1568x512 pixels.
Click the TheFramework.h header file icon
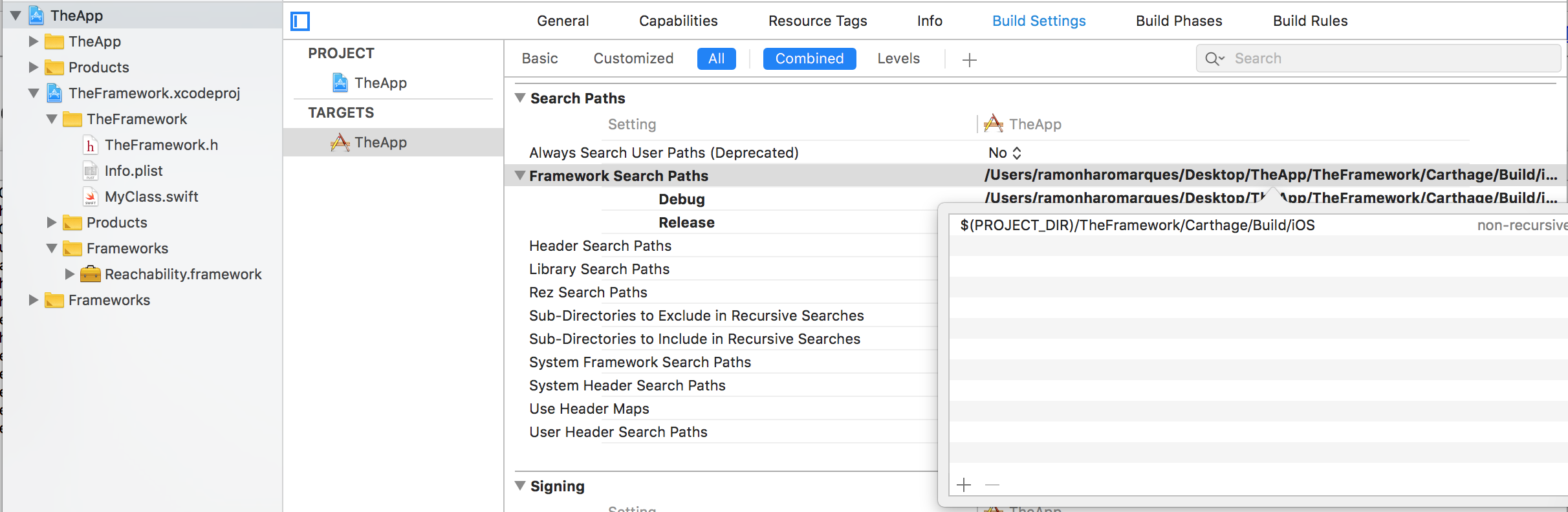click(91, 145)
